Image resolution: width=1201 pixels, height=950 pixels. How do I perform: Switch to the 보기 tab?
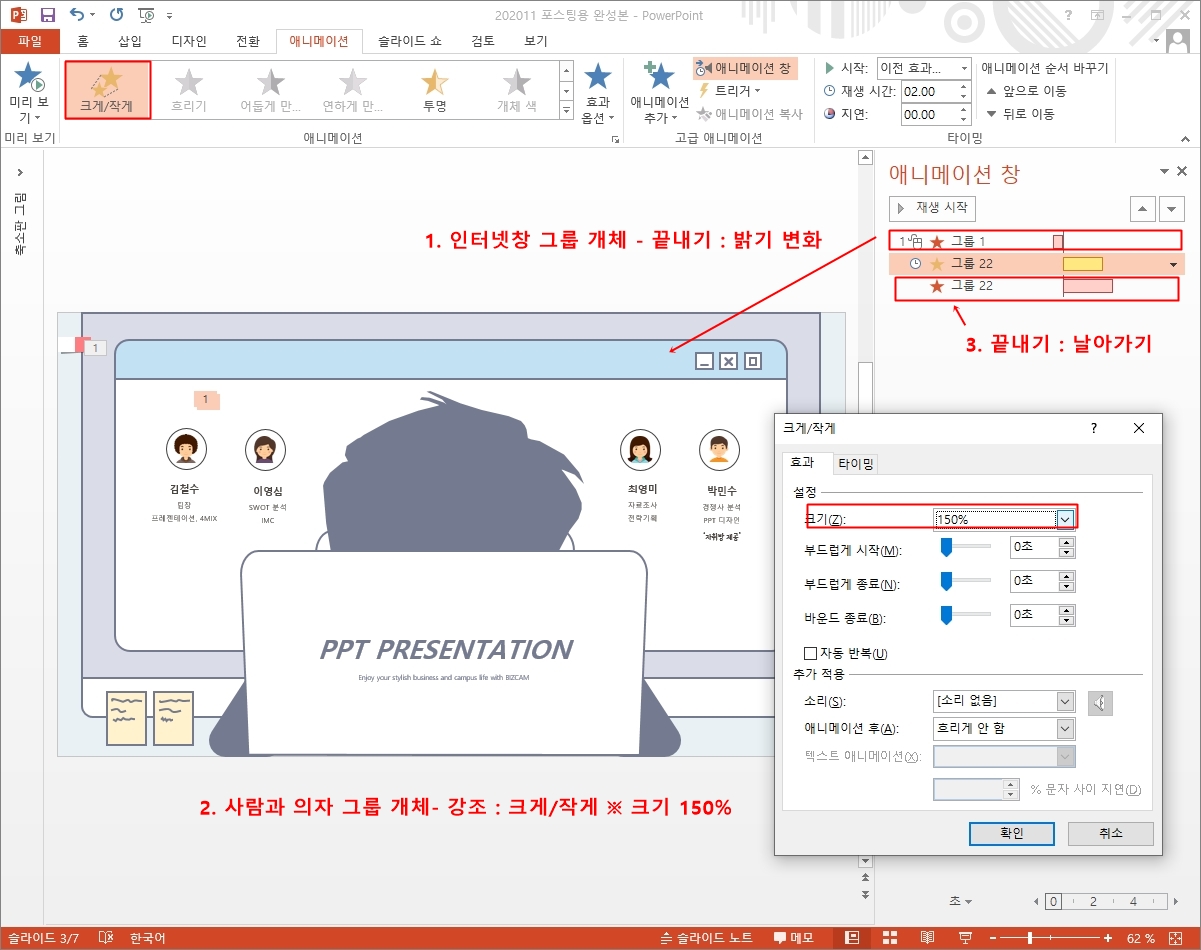[x=536, y=41]
